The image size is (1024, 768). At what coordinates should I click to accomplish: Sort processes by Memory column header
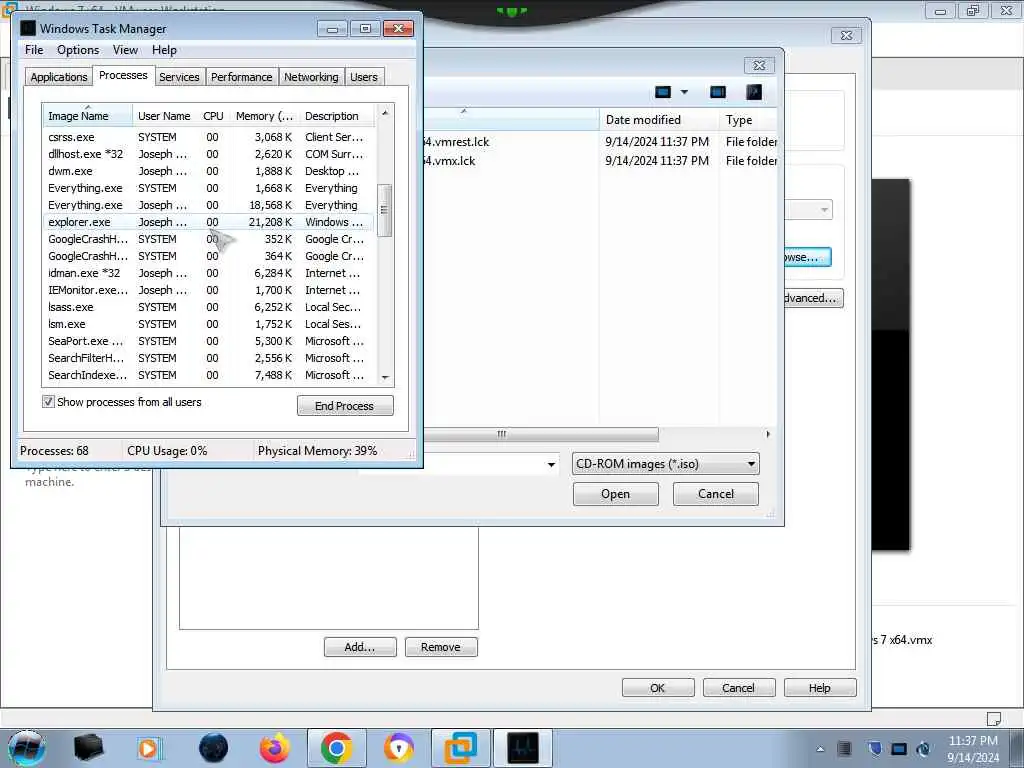pyautogui.click(x=264, y=116)
